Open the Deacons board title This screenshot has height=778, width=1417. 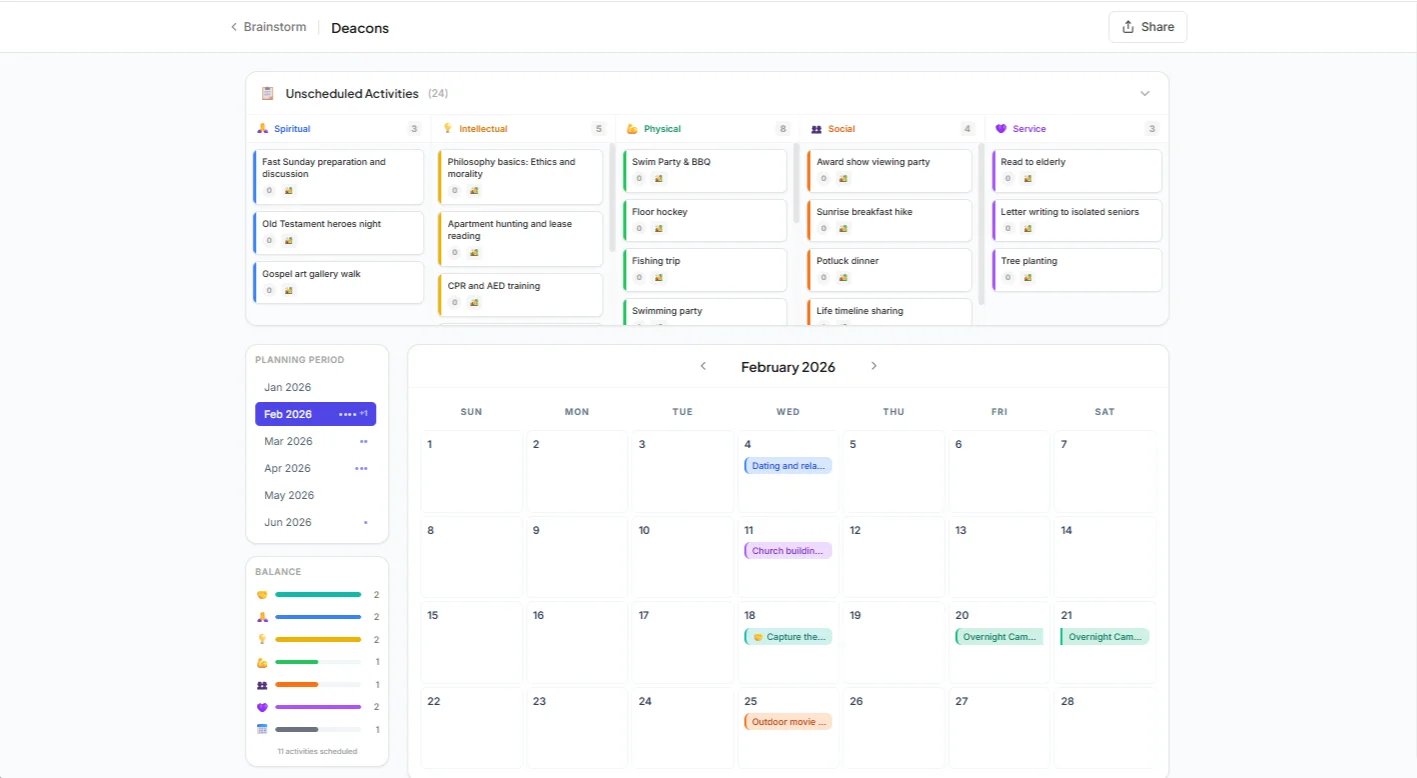click(x=359, y=27)
